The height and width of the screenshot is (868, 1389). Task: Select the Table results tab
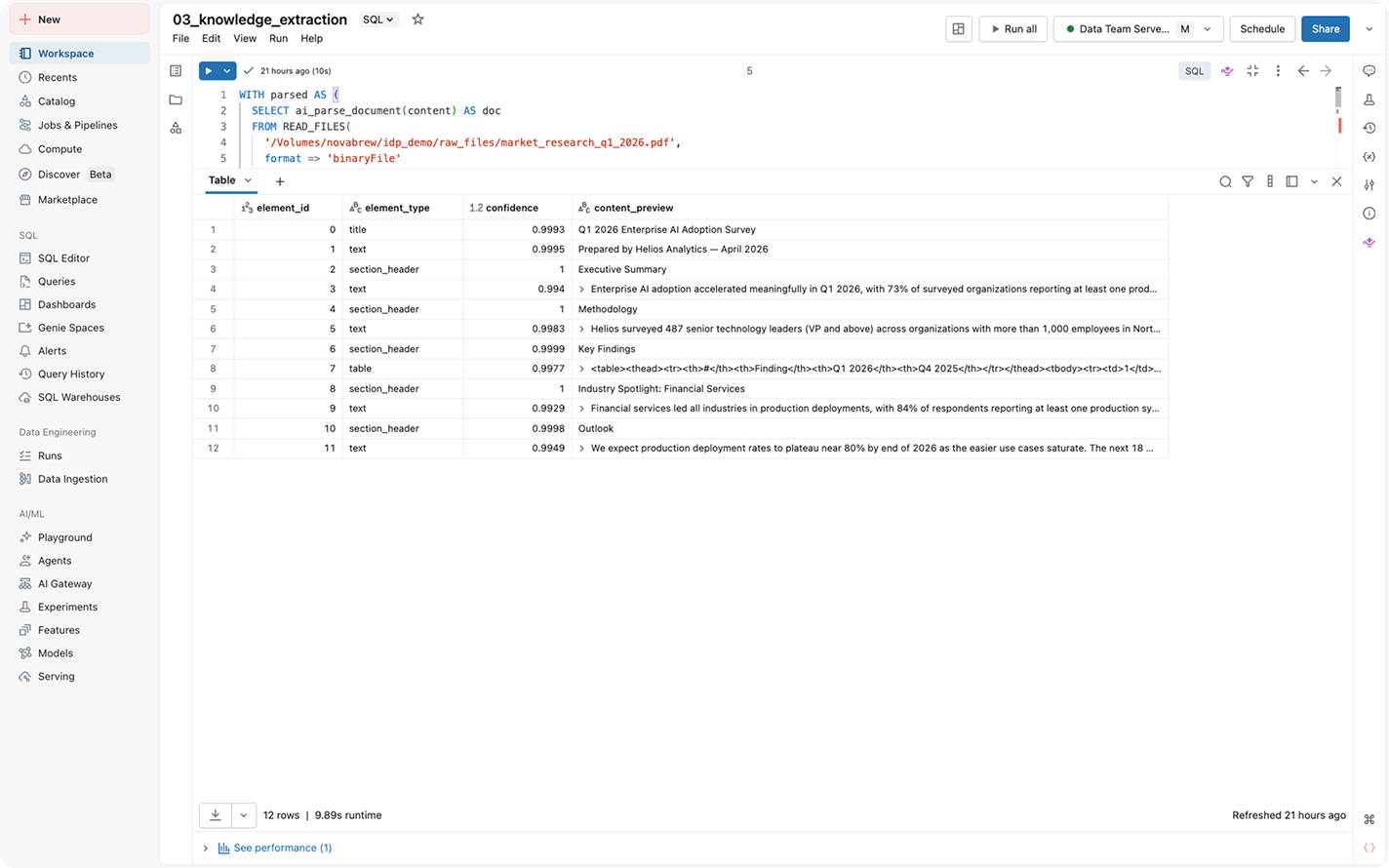point(222,180)
